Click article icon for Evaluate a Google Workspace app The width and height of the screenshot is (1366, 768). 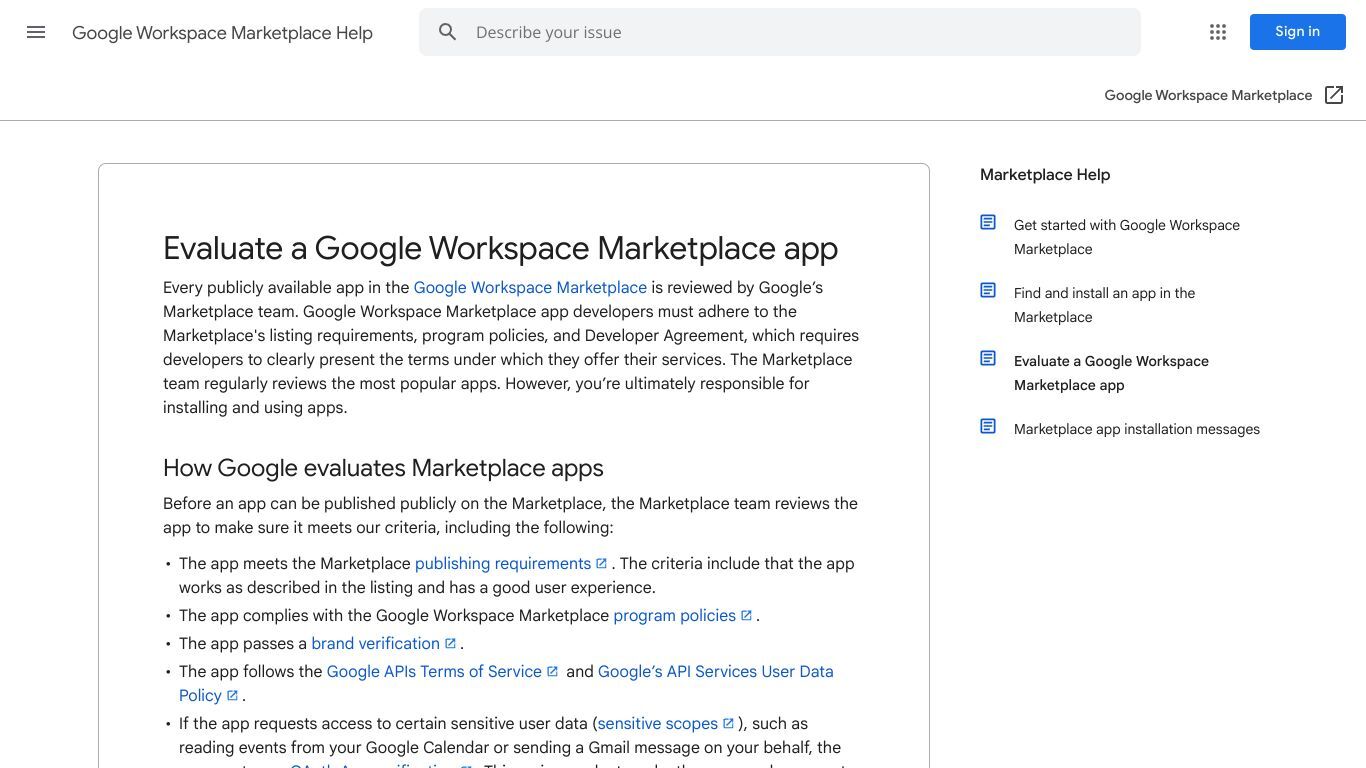point(988,358)
